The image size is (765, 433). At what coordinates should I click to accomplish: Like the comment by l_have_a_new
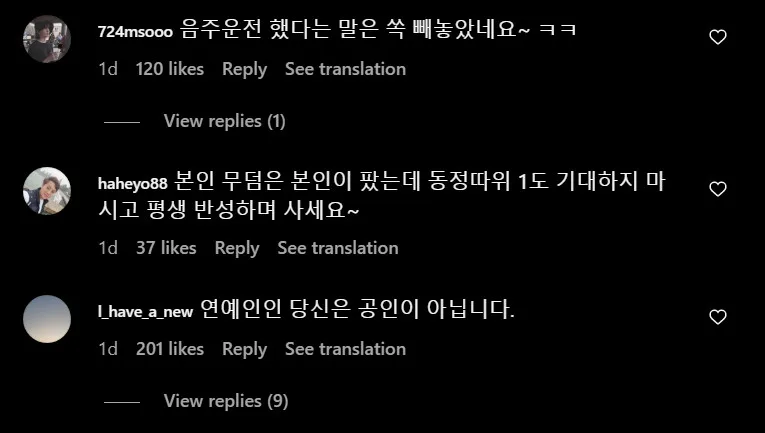pyautogui.click(x=717, y=317)
